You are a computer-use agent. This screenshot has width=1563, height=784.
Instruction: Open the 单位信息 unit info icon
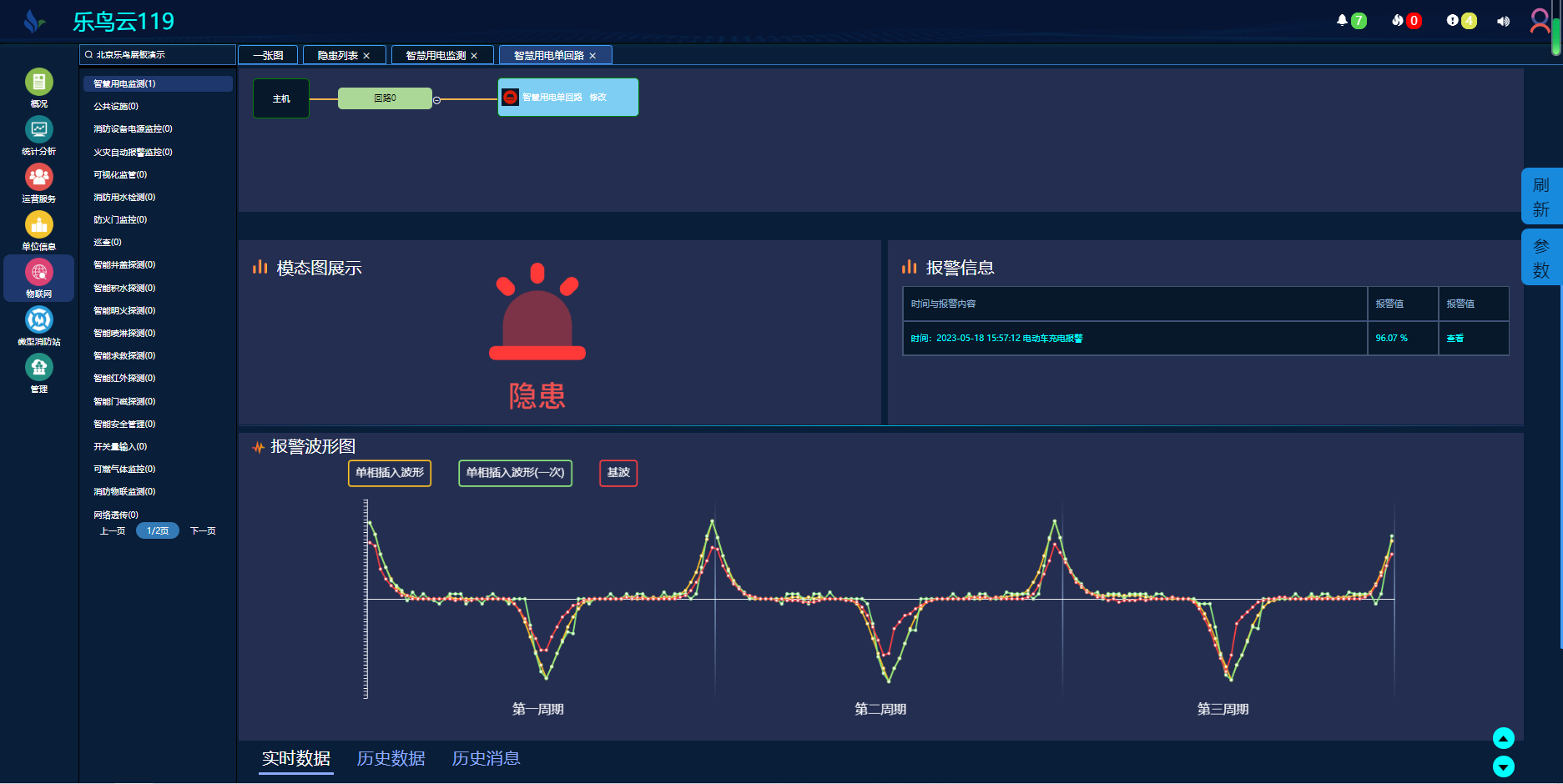click(x=38, y=225)
